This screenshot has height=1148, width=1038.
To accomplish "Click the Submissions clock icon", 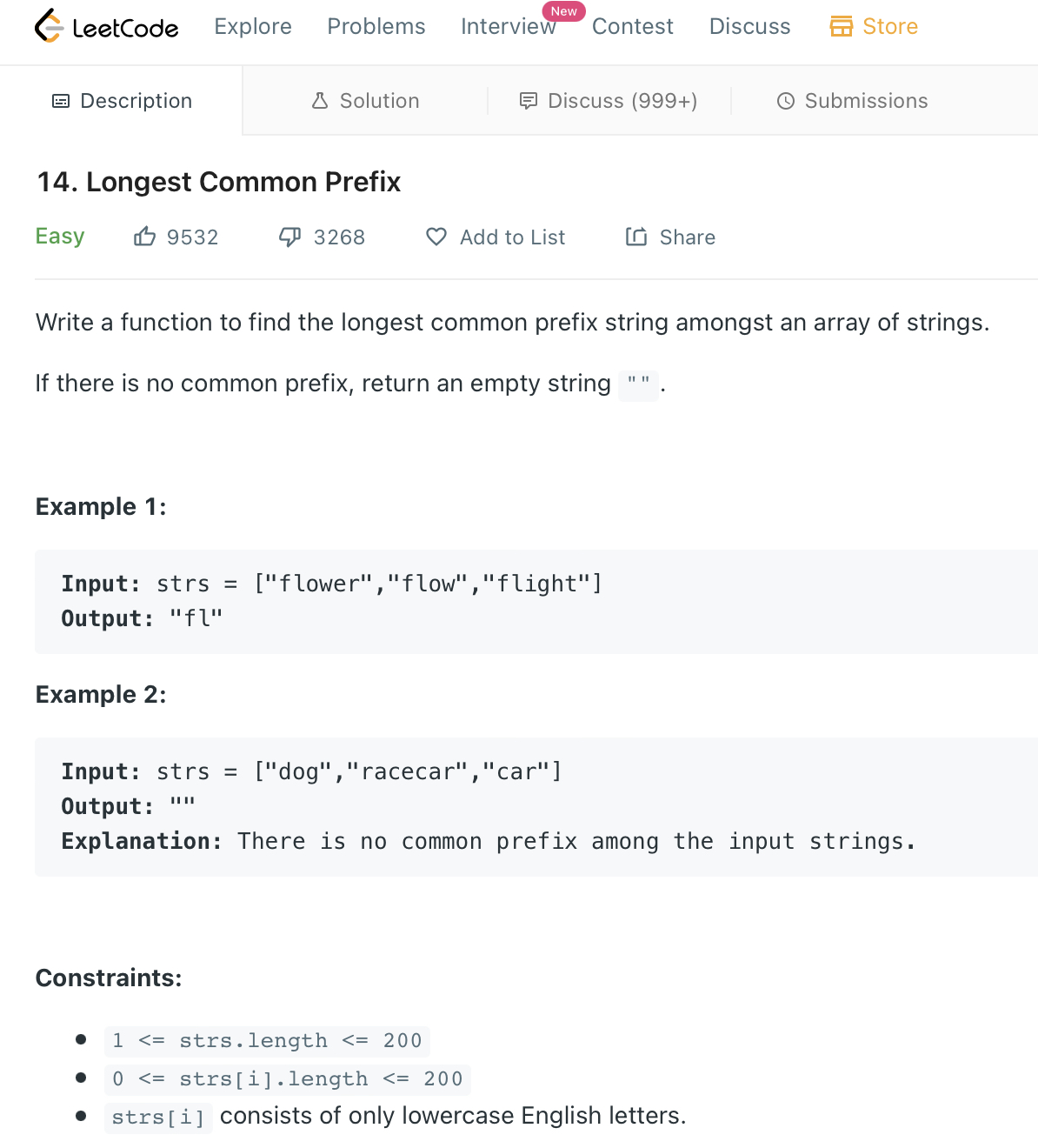I will pyautogui.click(x=786, y=101).
